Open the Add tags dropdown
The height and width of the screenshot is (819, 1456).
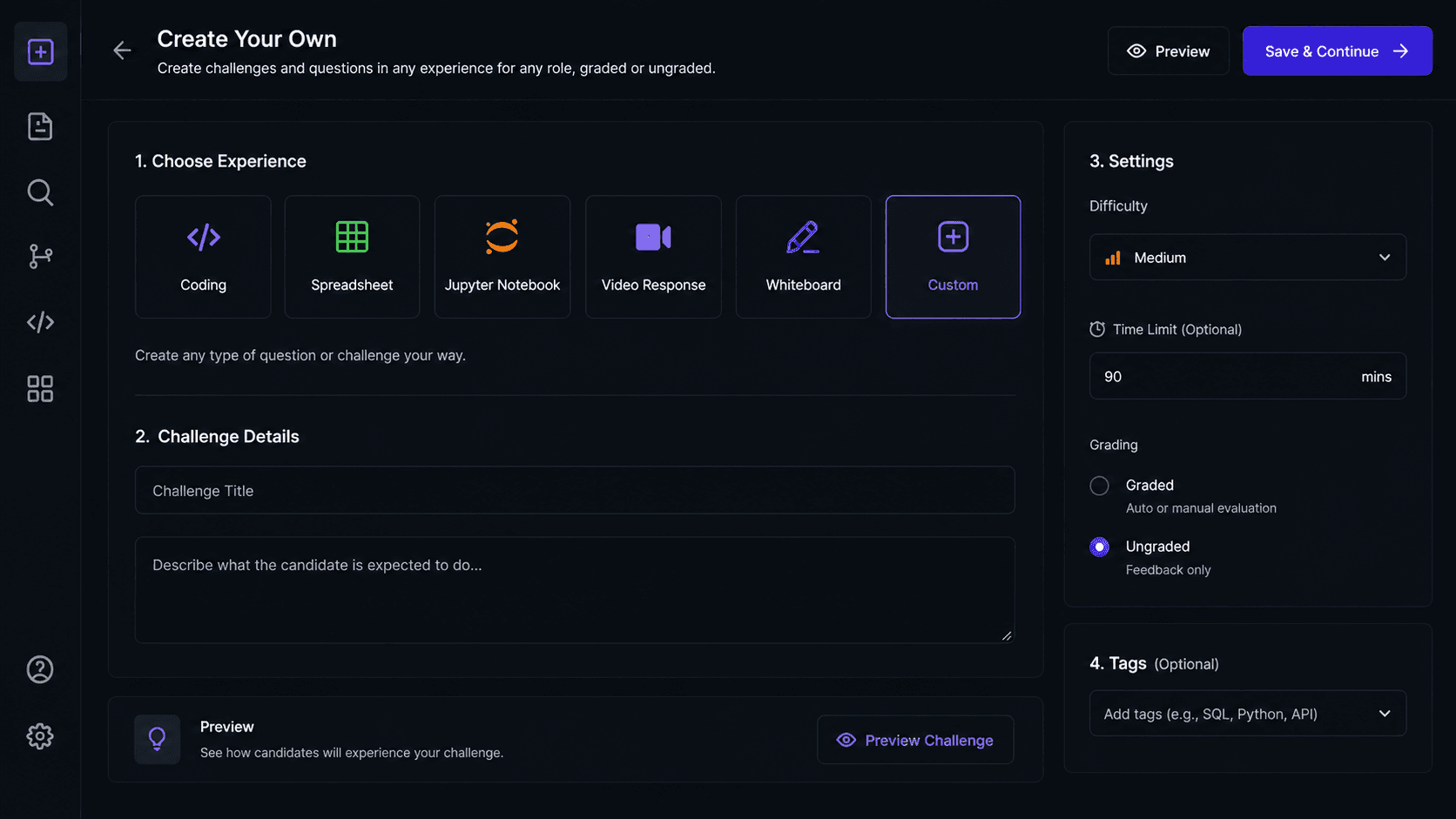1247,714
